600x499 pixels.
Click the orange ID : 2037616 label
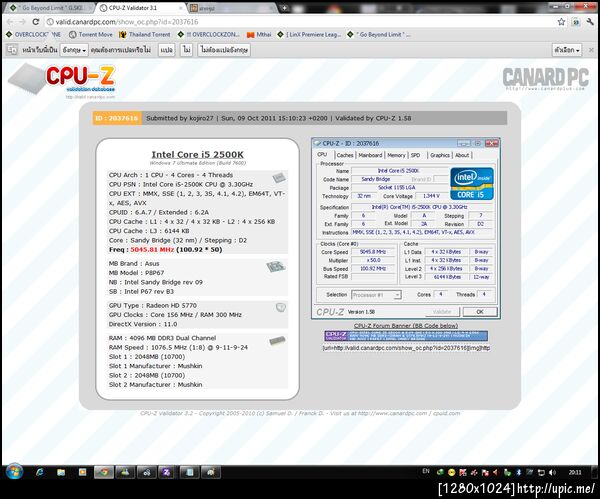tap(117, 118)
